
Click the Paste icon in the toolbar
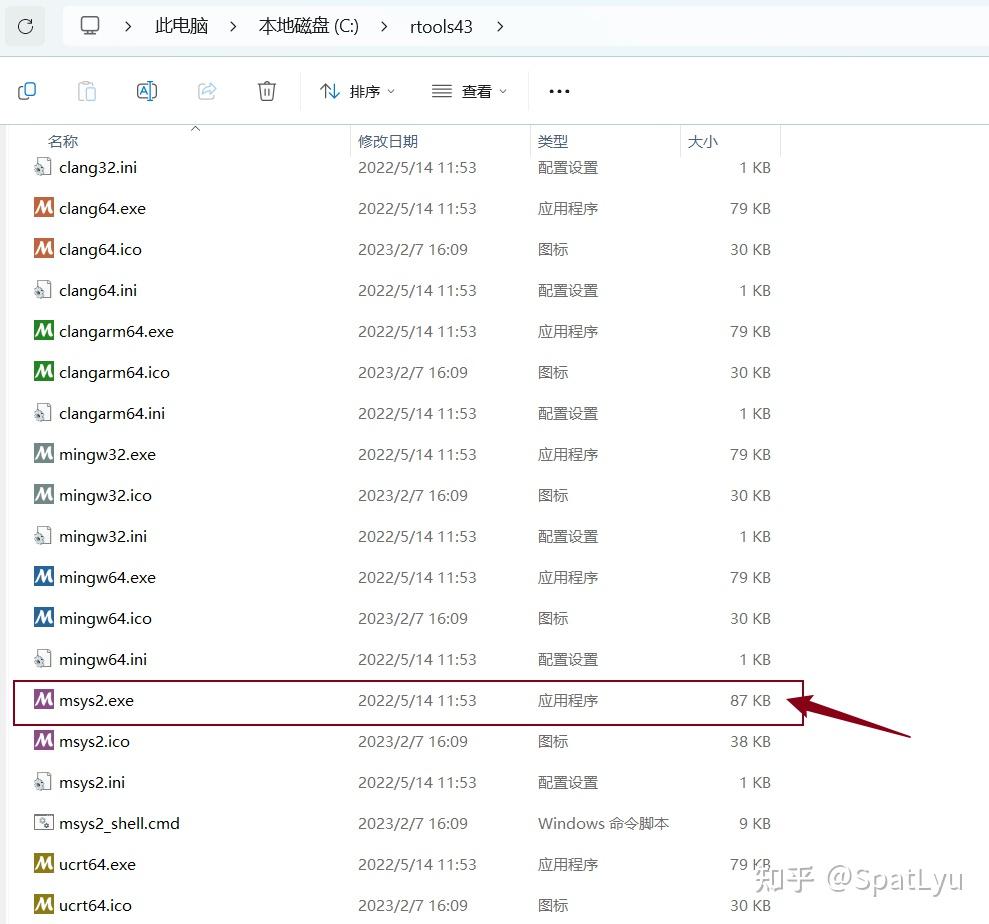tap(87, 91)
